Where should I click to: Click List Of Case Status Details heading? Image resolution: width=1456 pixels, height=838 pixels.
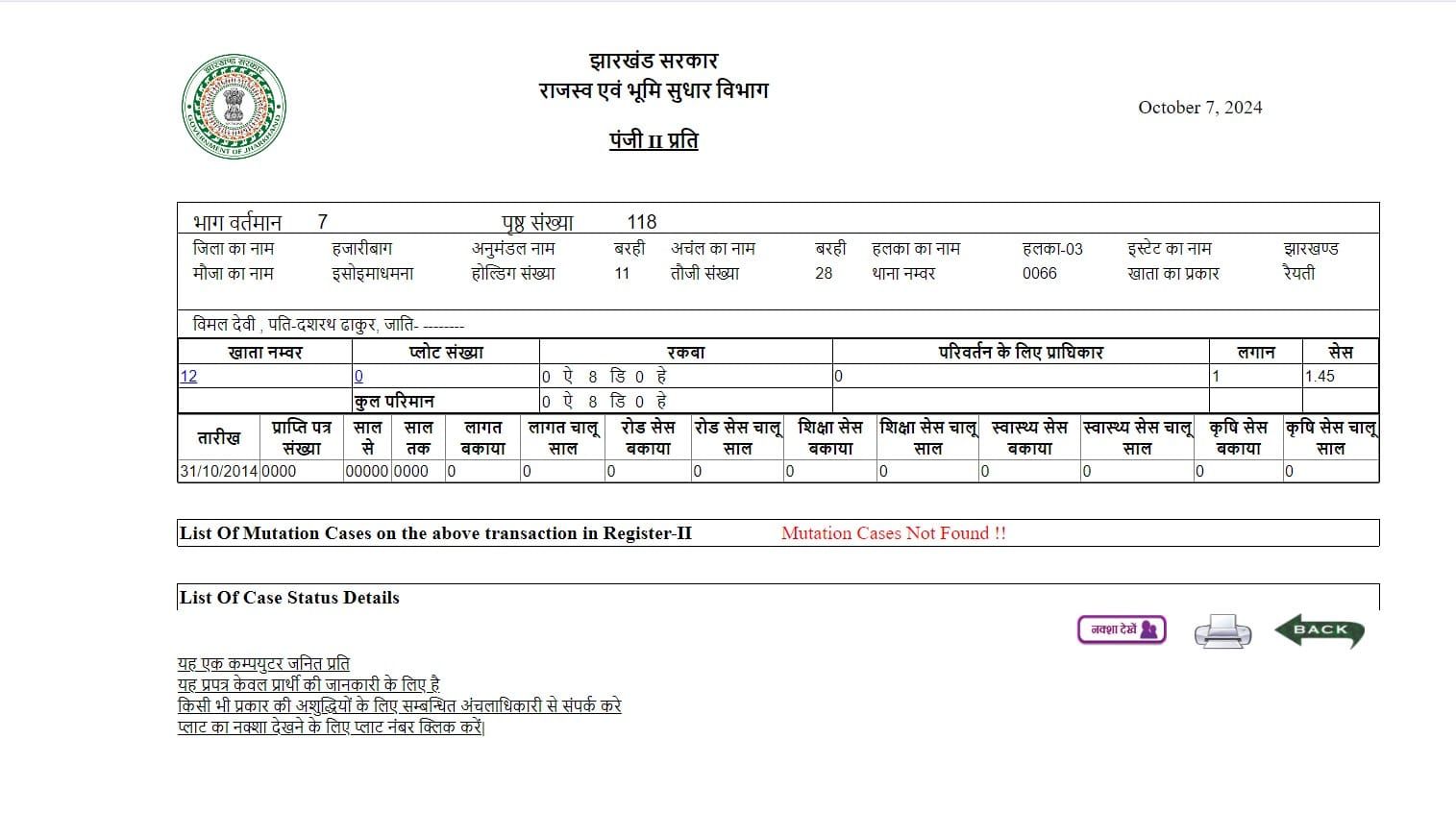[x=289, y=598]
